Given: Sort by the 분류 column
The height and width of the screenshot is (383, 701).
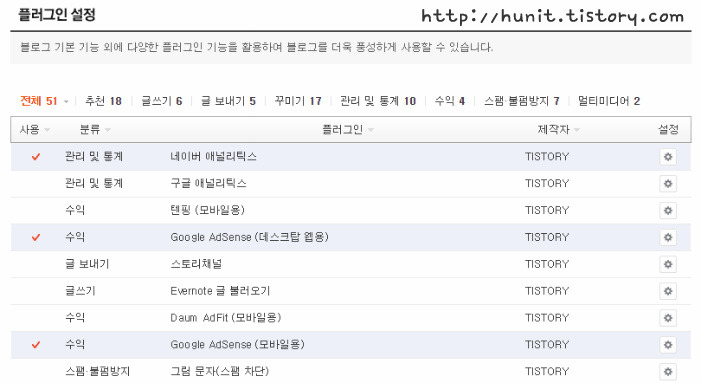Looking at the screenshot, I should click(x=94, y=130).
